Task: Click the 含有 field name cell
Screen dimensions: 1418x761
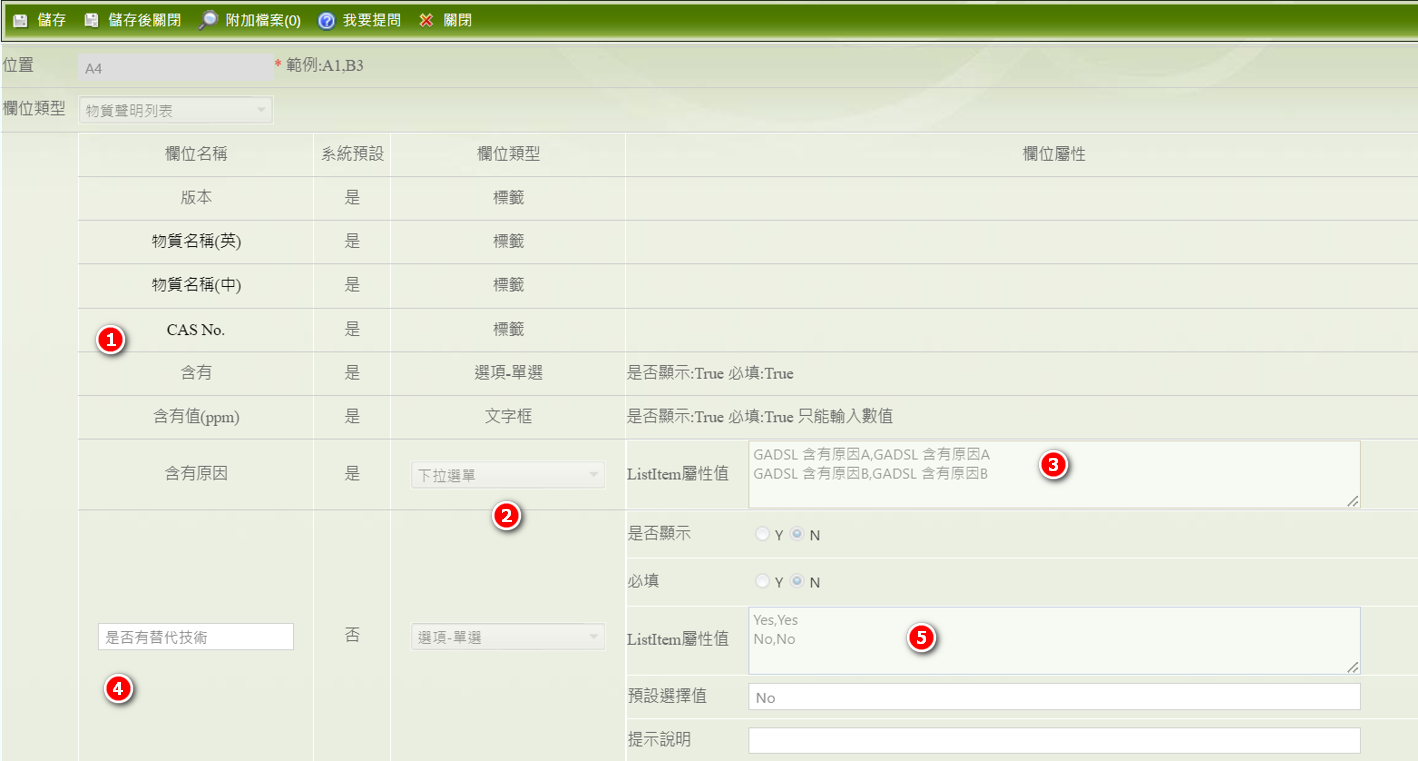Action: coord(196,374)
